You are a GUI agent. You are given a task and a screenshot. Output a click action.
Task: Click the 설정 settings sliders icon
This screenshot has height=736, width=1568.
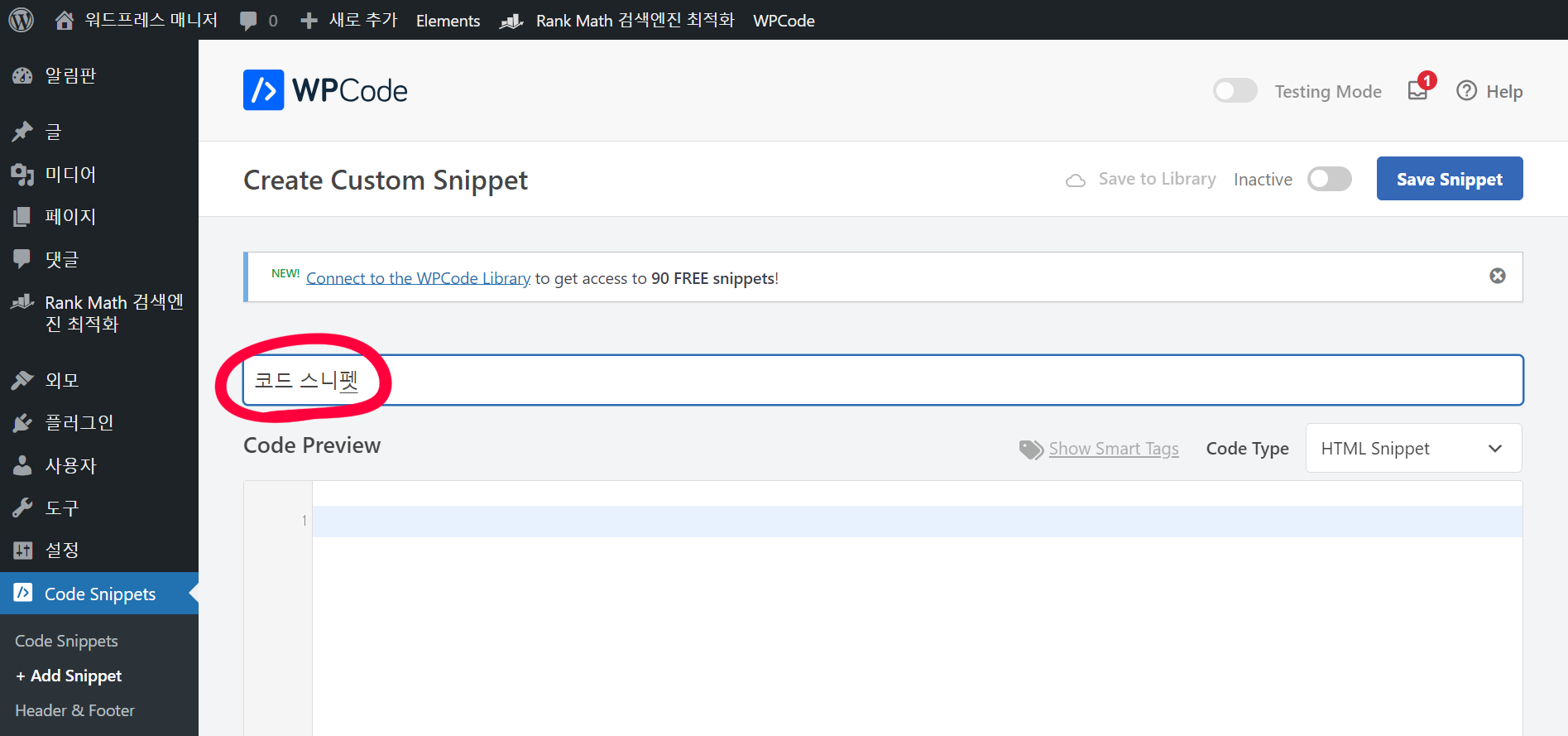[22, 550]
